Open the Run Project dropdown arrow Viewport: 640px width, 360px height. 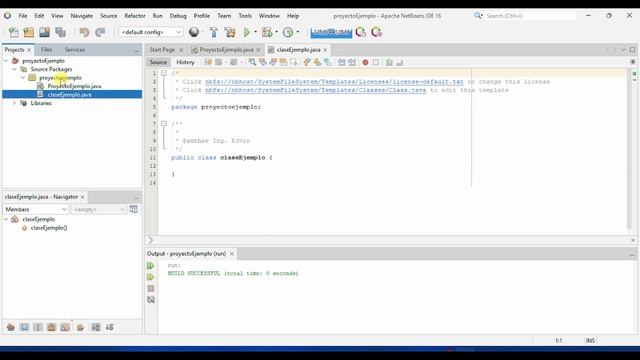pos(256,32)
